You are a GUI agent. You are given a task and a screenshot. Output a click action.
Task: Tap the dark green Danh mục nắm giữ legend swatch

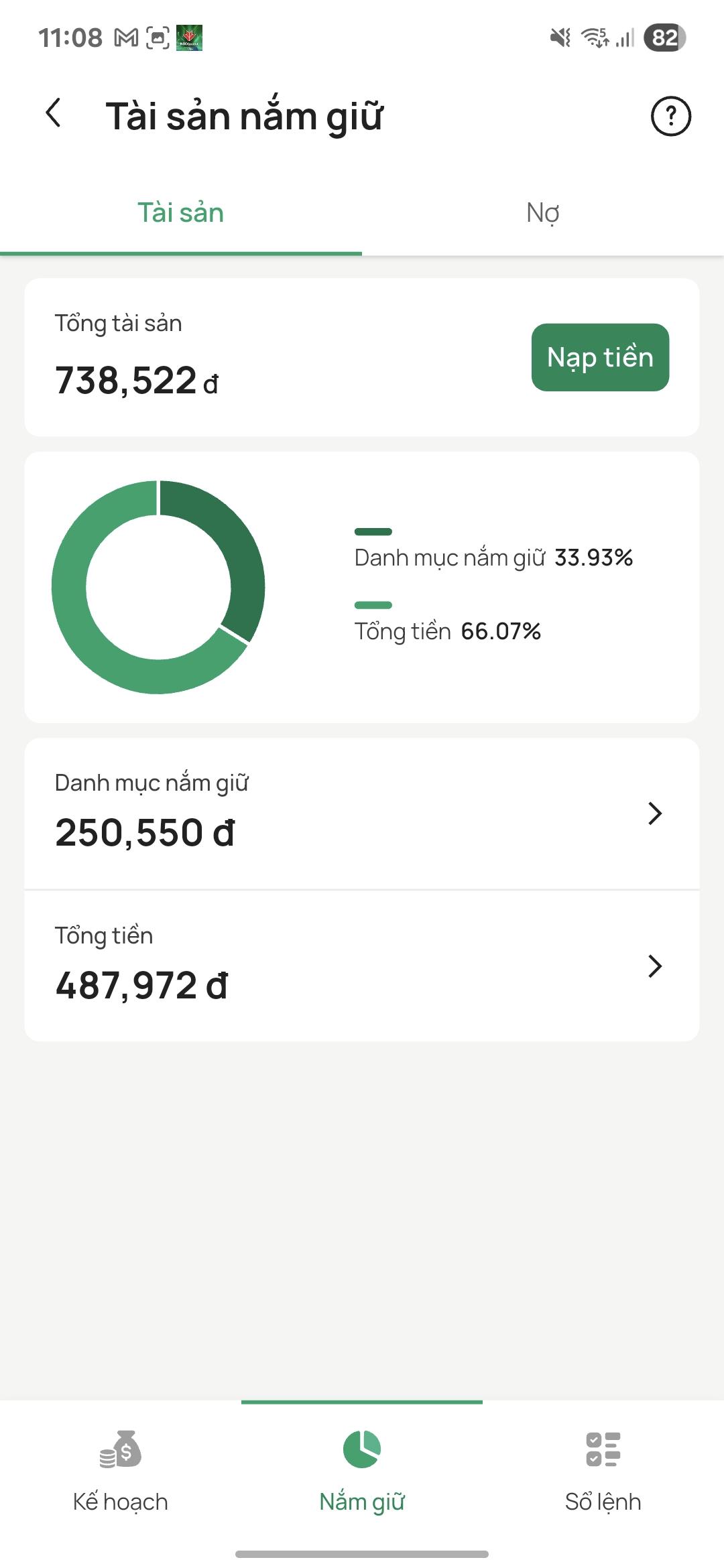click(373, 531)
